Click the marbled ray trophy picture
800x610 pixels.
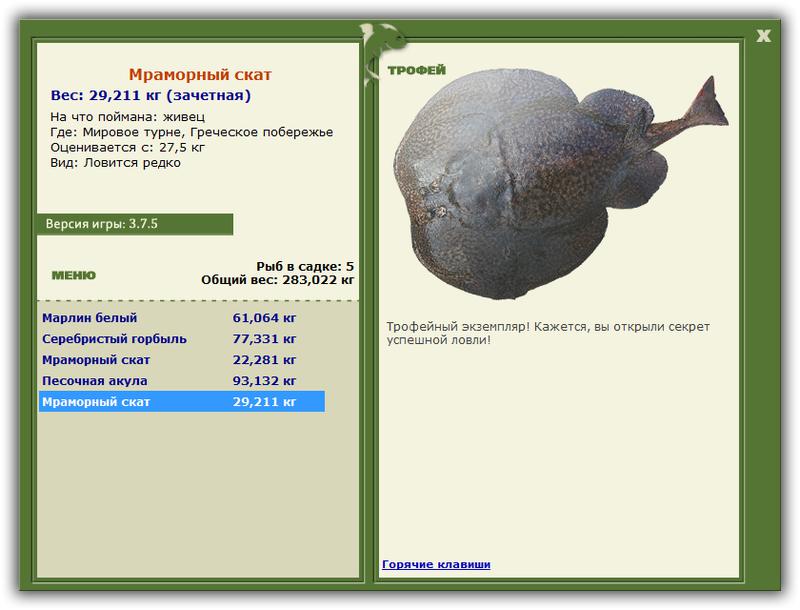click(x=560, y=186)
